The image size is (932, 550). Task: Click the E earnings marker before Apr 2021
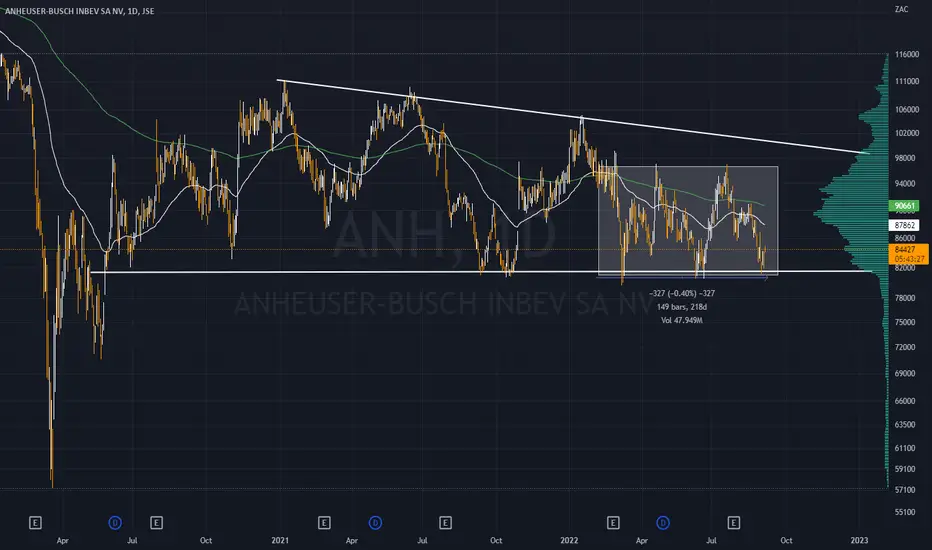pos(324,523)
